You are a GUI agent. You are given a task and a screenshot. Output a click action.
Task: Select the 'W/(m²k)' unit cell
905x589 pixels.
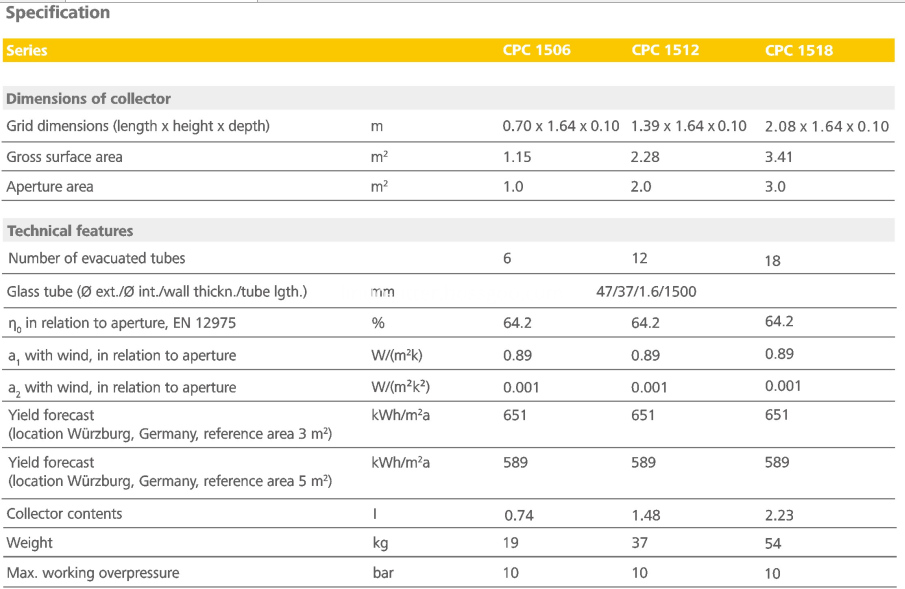397,355
